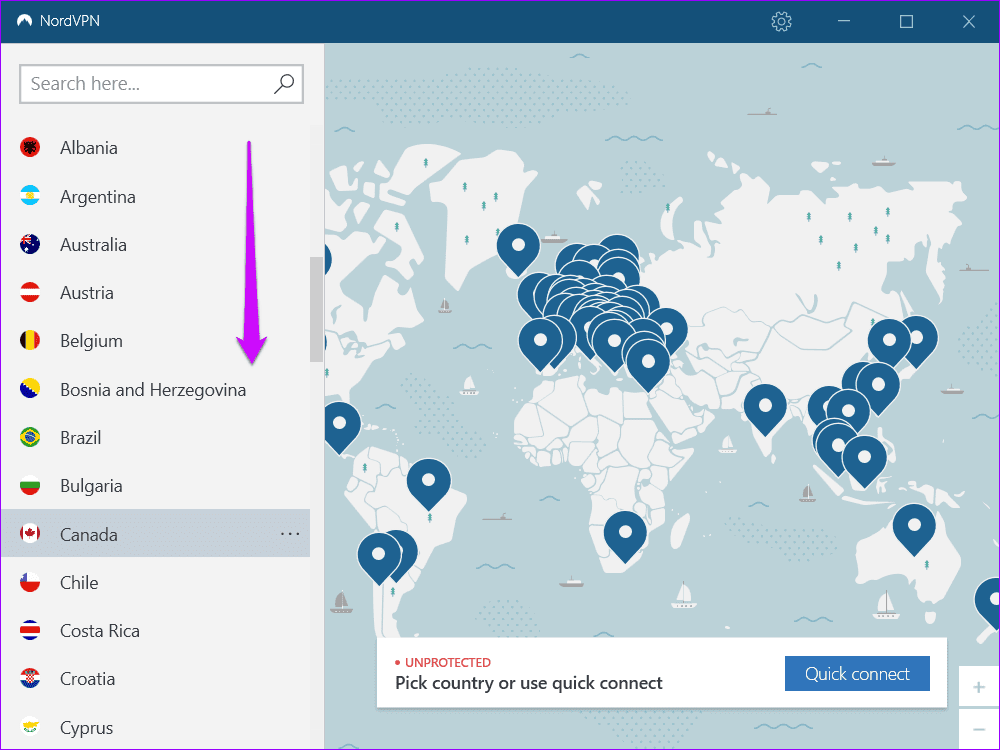Select the India map pin
The image size is (1000, 750).
[x=765, y=408]
